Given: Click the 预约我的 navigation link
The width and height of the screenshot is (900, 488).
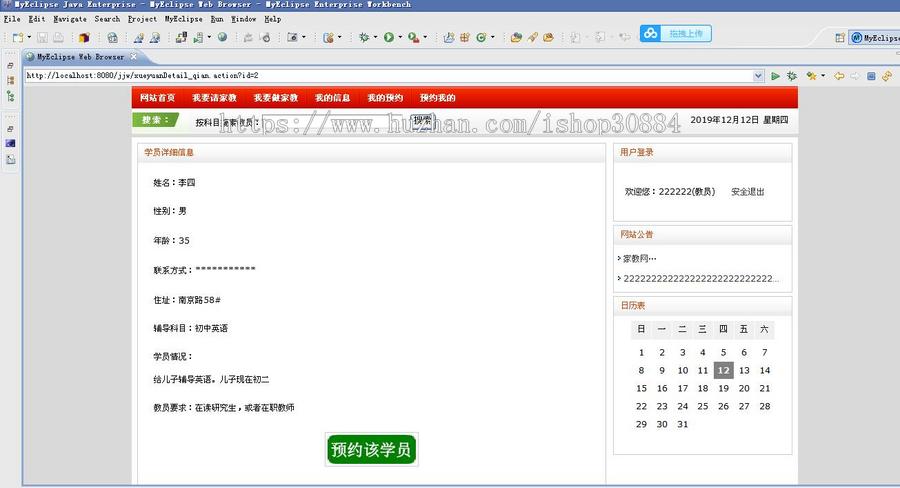Looking at the screenshot, I should (x=437, y=98).
